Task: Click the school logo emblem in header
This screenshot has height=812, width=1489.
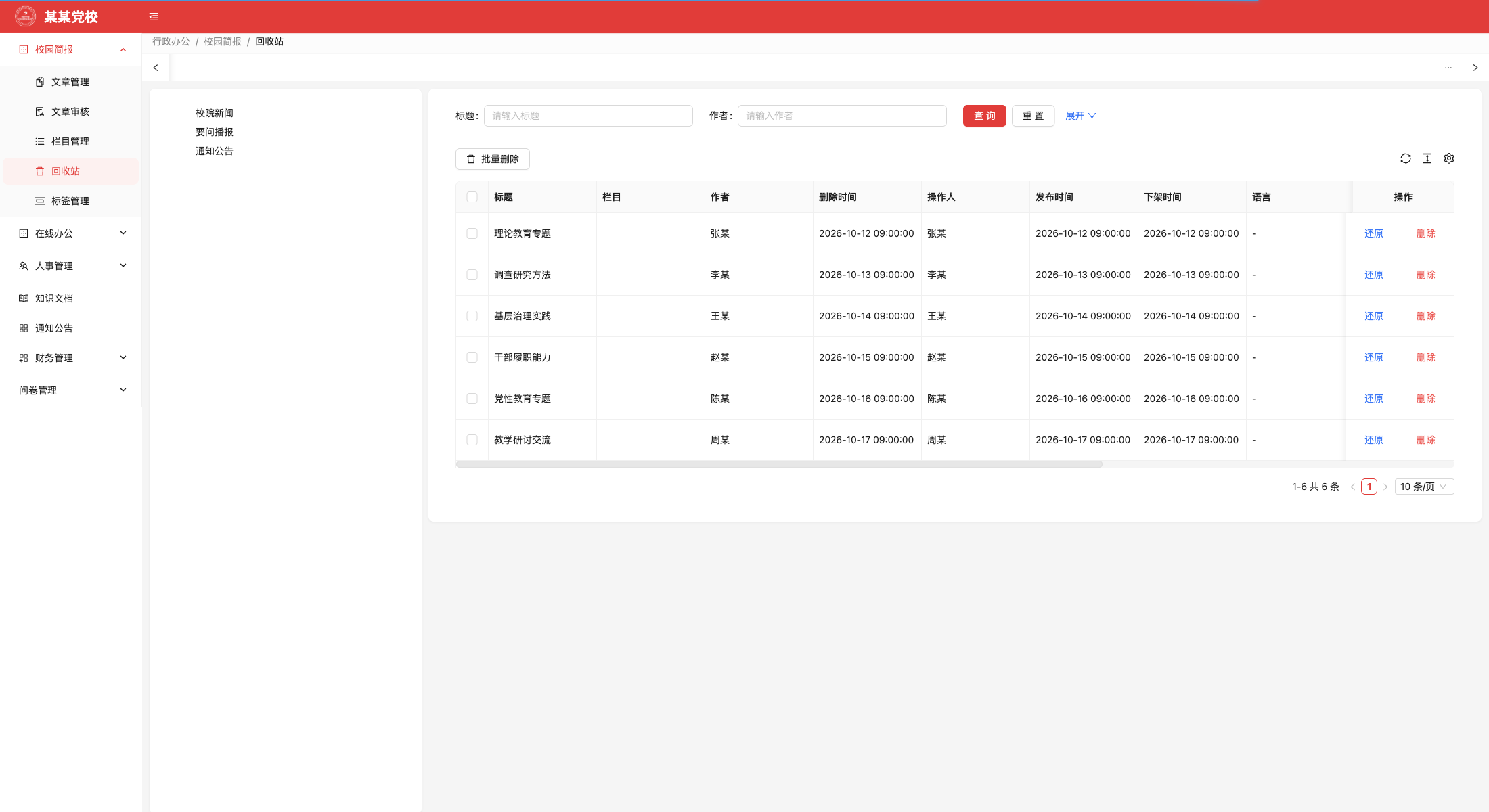Action: (26, 16)
